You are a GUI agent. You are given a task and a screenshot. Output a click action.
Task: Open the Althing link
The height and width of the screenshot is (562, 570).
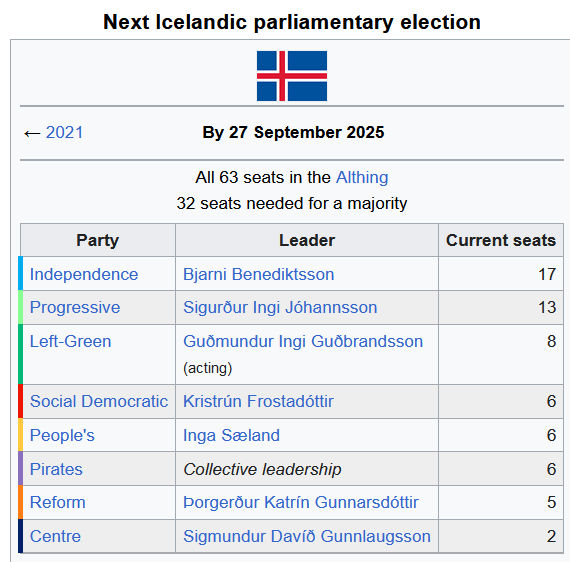click(362, 177)
